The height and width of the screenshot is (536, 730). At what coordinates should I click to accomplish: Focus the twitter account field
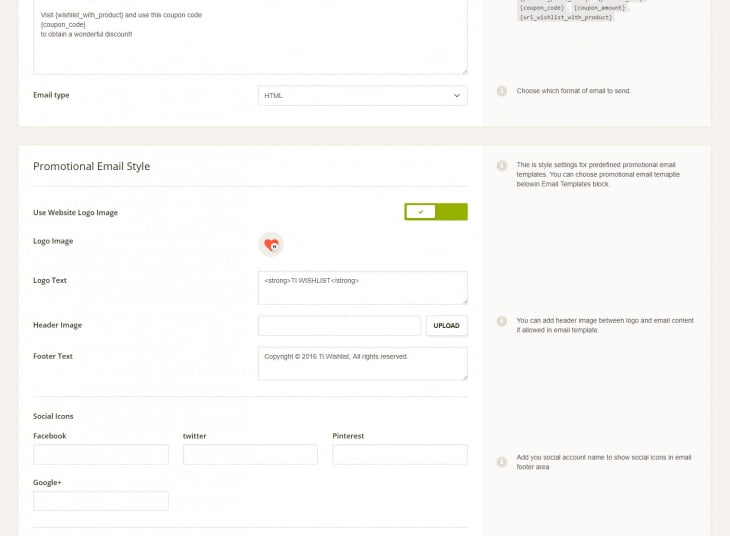(250, 455)
